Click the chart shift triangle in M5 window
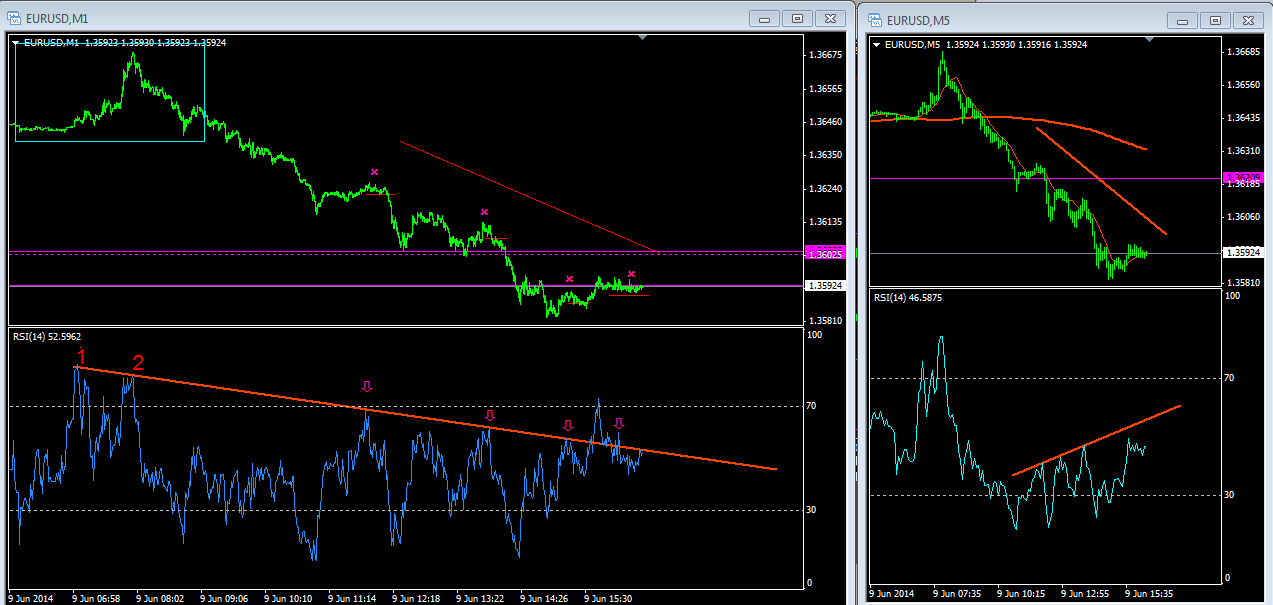Viewport: 1273px width, 605px height. 1150,38
